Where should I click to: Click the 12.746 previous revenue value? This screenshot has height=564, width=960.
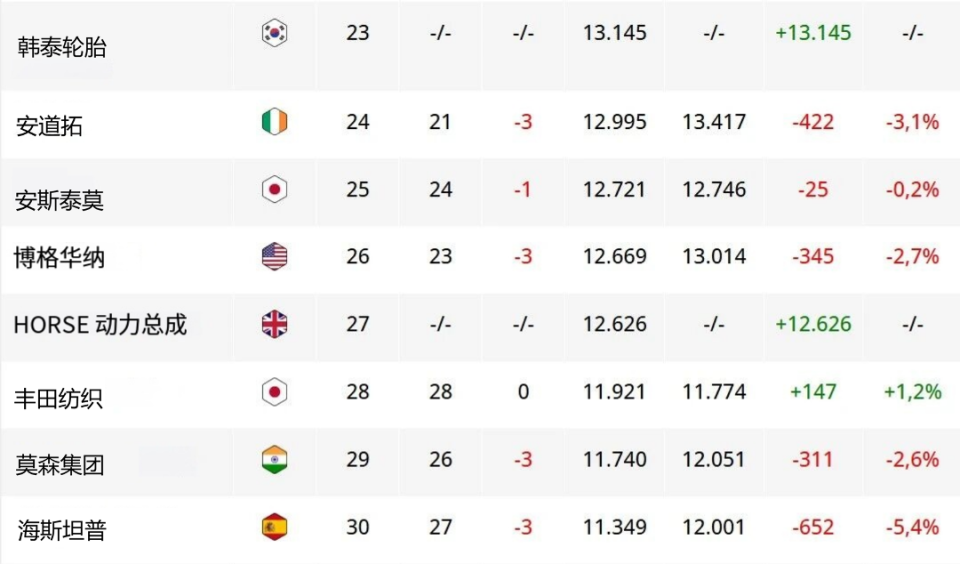pyautogui.click(x=714, y=190)
